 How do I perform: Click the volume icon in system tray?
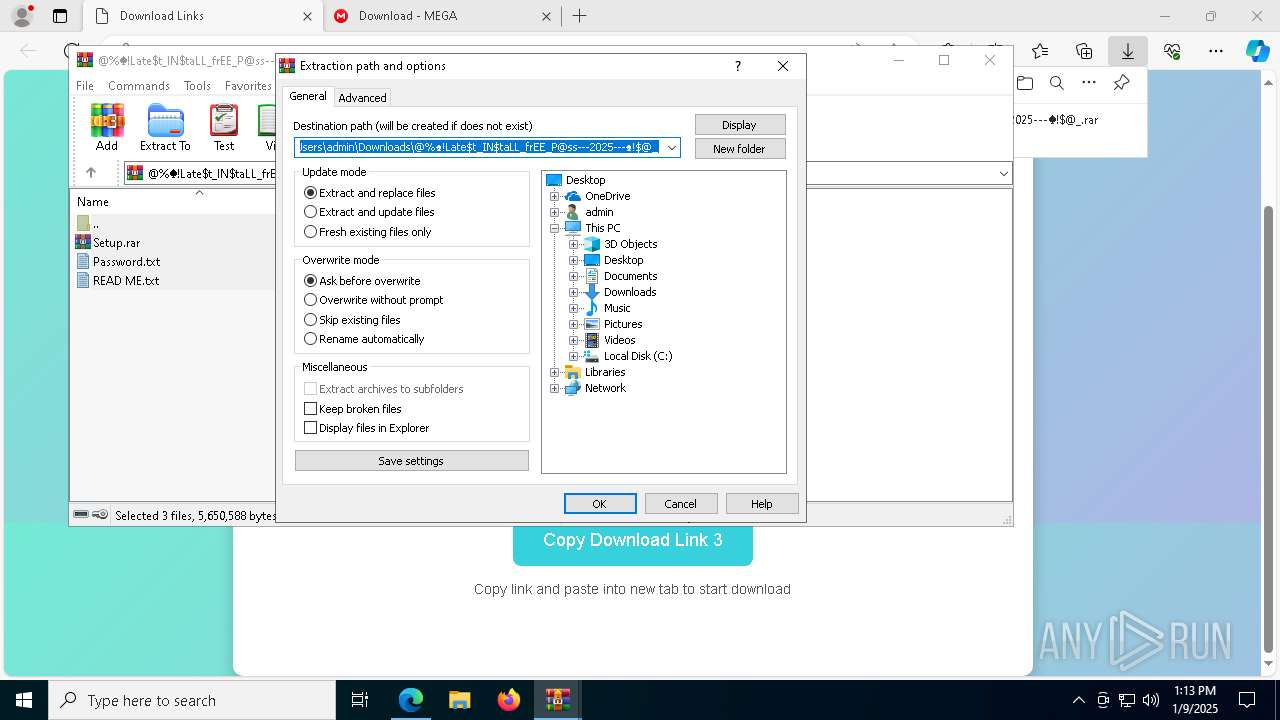click(1151, 700)
